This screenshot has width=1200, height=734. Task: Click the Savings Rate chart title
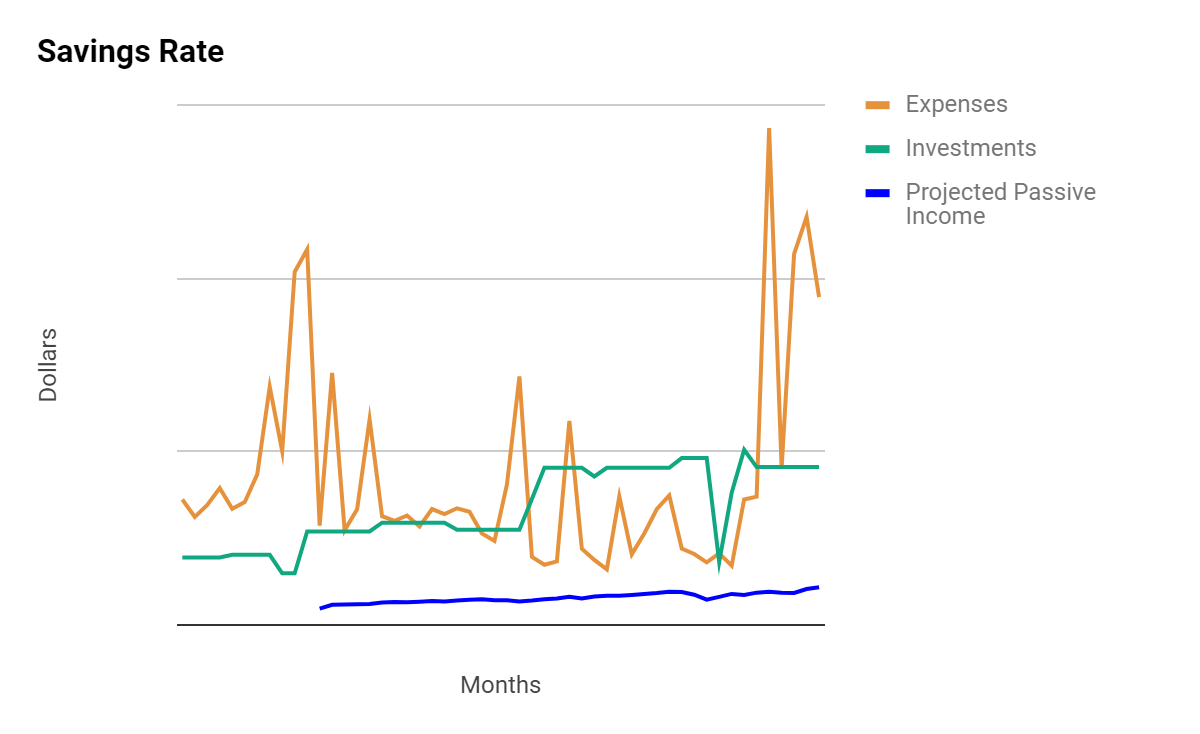[x=130, y=51]
